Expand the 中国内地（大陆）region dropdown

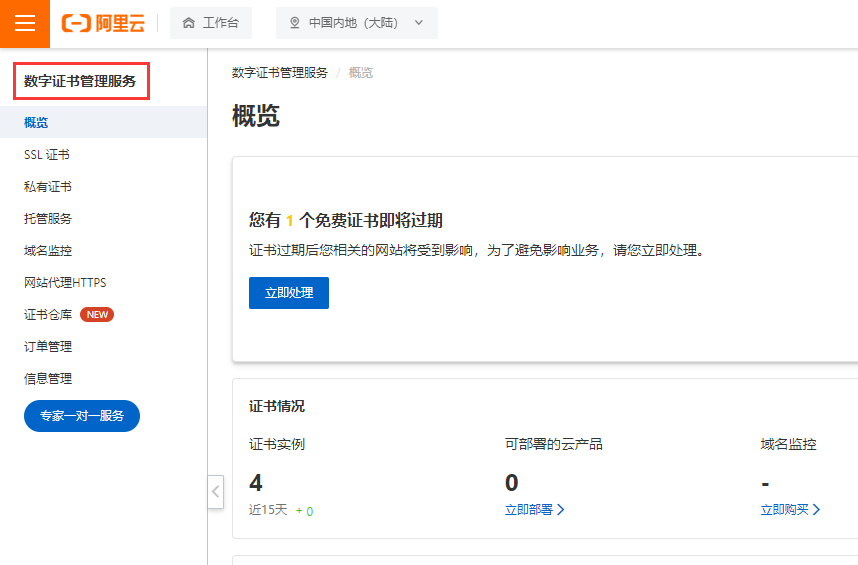click(357, 23)
